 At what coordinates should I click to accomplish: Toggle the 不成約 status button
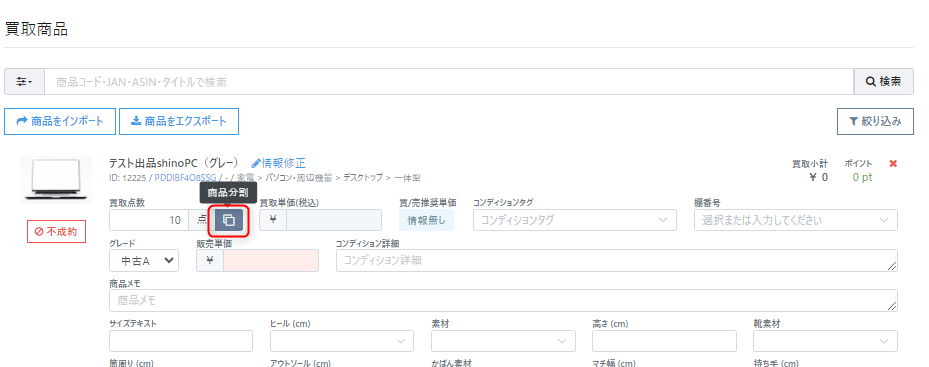coord(56,231)
